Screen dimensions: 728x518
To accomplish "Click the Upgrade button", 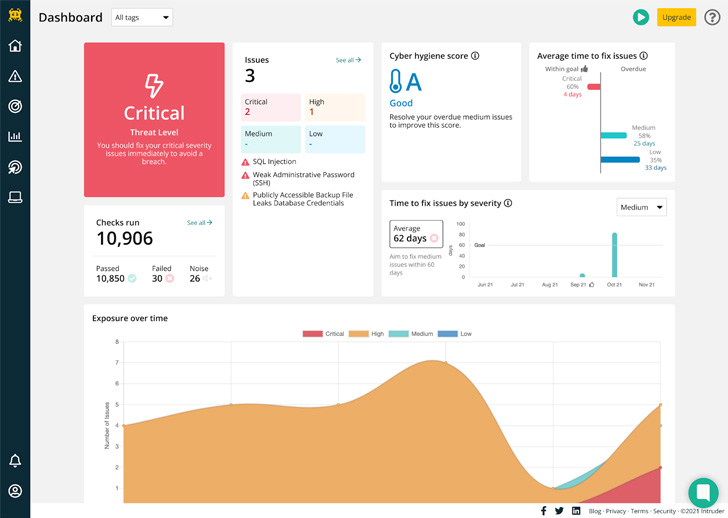I will coord(677,17).
